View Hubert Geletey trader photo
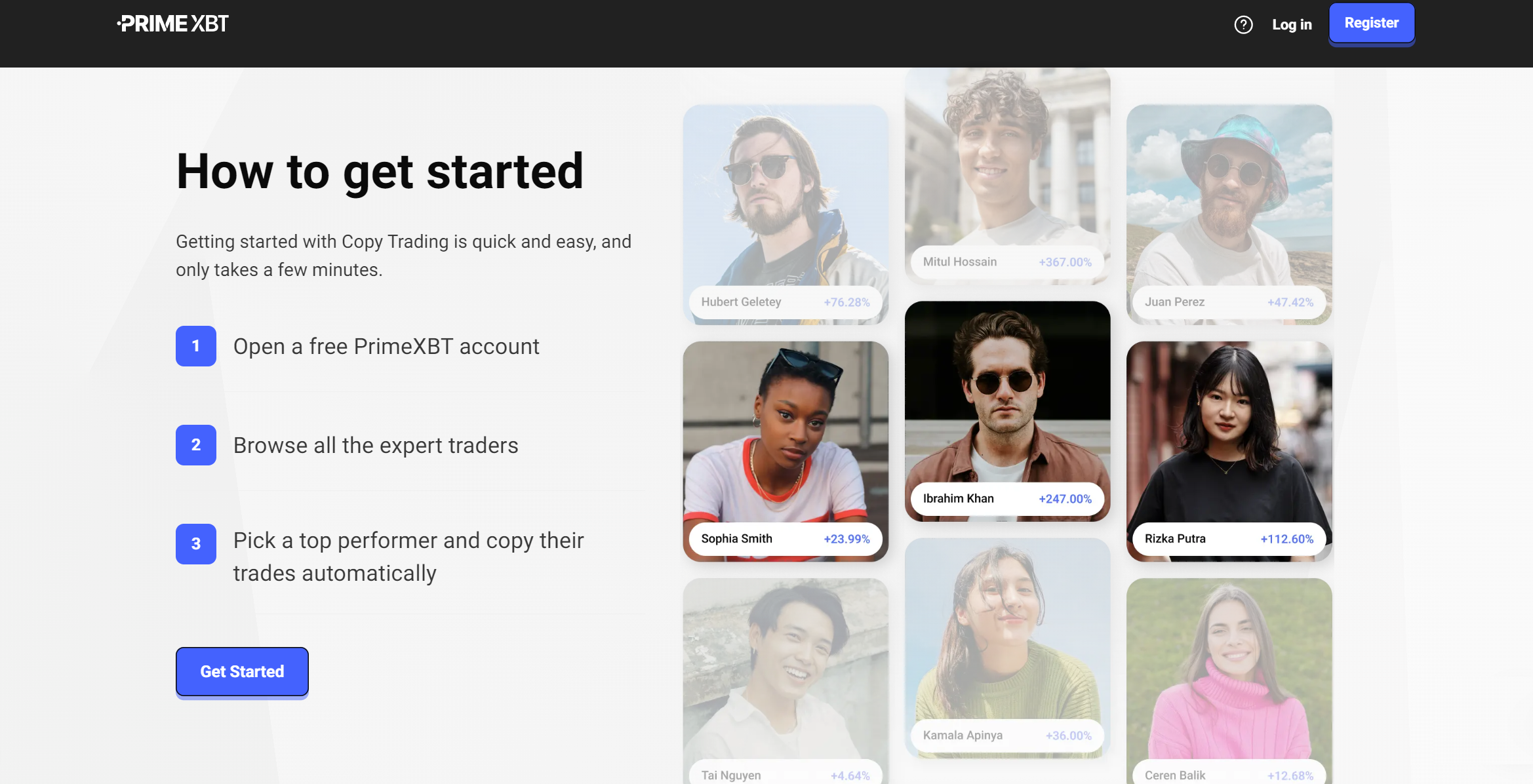The height and width of the screenshot is (784, 1533). point(785,197)
